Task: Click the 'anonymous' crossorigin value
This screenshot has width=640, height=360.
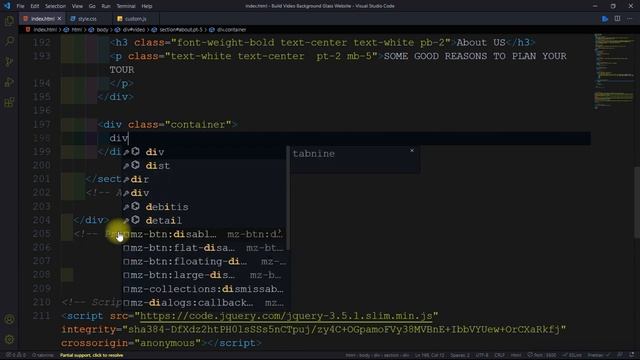Action: 168,343
